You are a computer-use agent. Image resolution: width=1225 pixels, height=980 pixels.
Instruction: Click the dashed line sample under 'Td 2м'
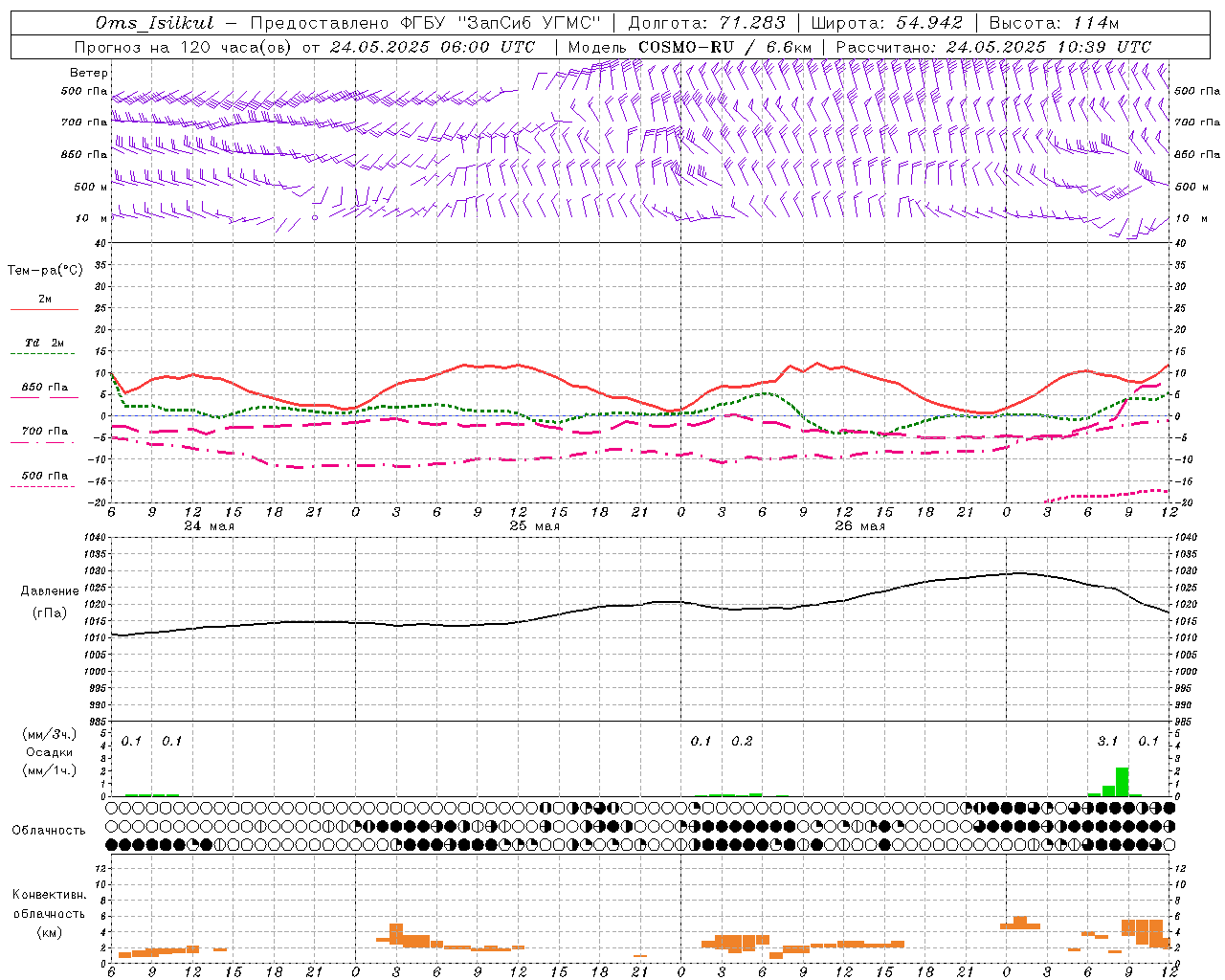tap(45, 353)
